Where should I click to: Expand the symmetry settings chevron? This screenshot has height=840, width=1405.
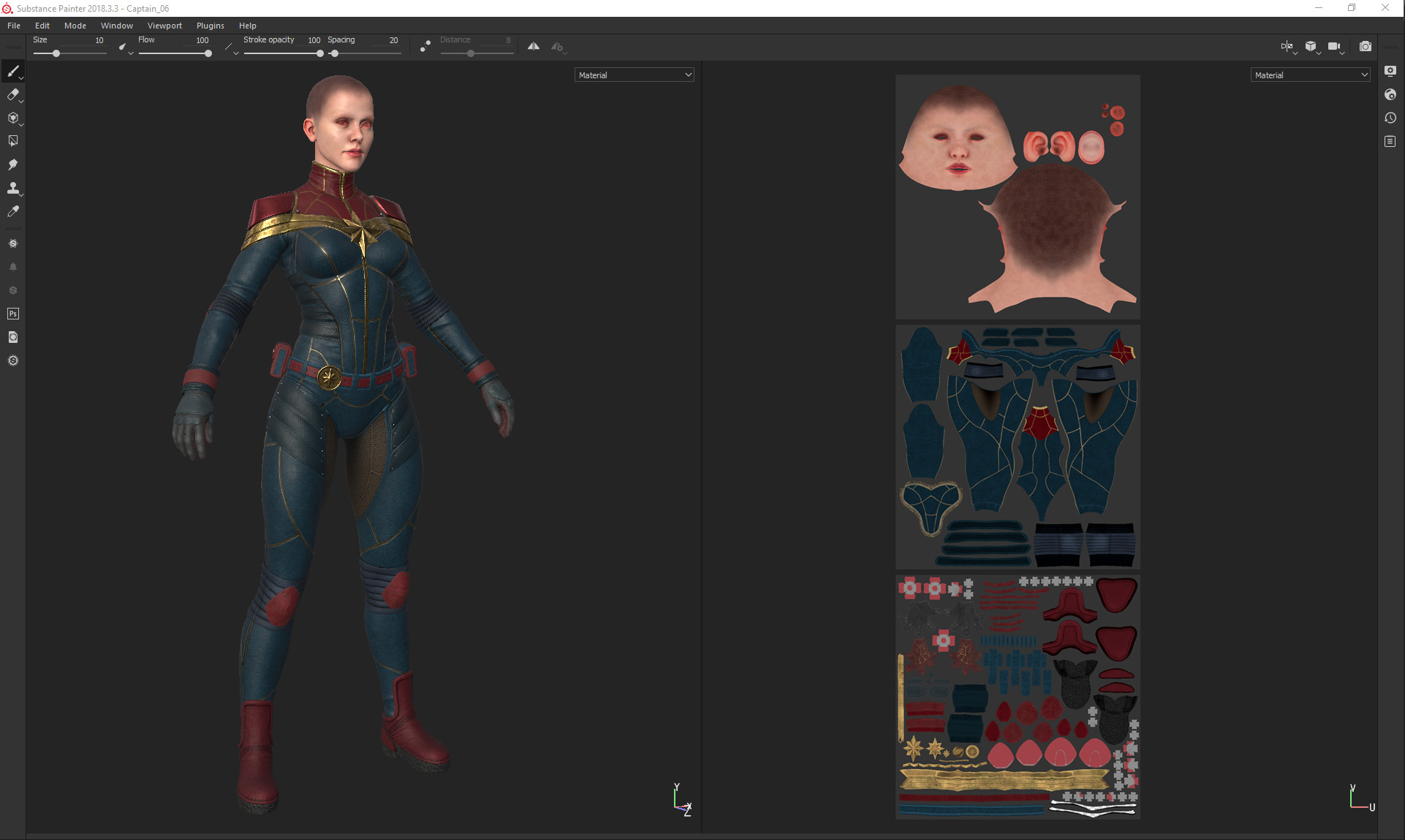point(565,52)
